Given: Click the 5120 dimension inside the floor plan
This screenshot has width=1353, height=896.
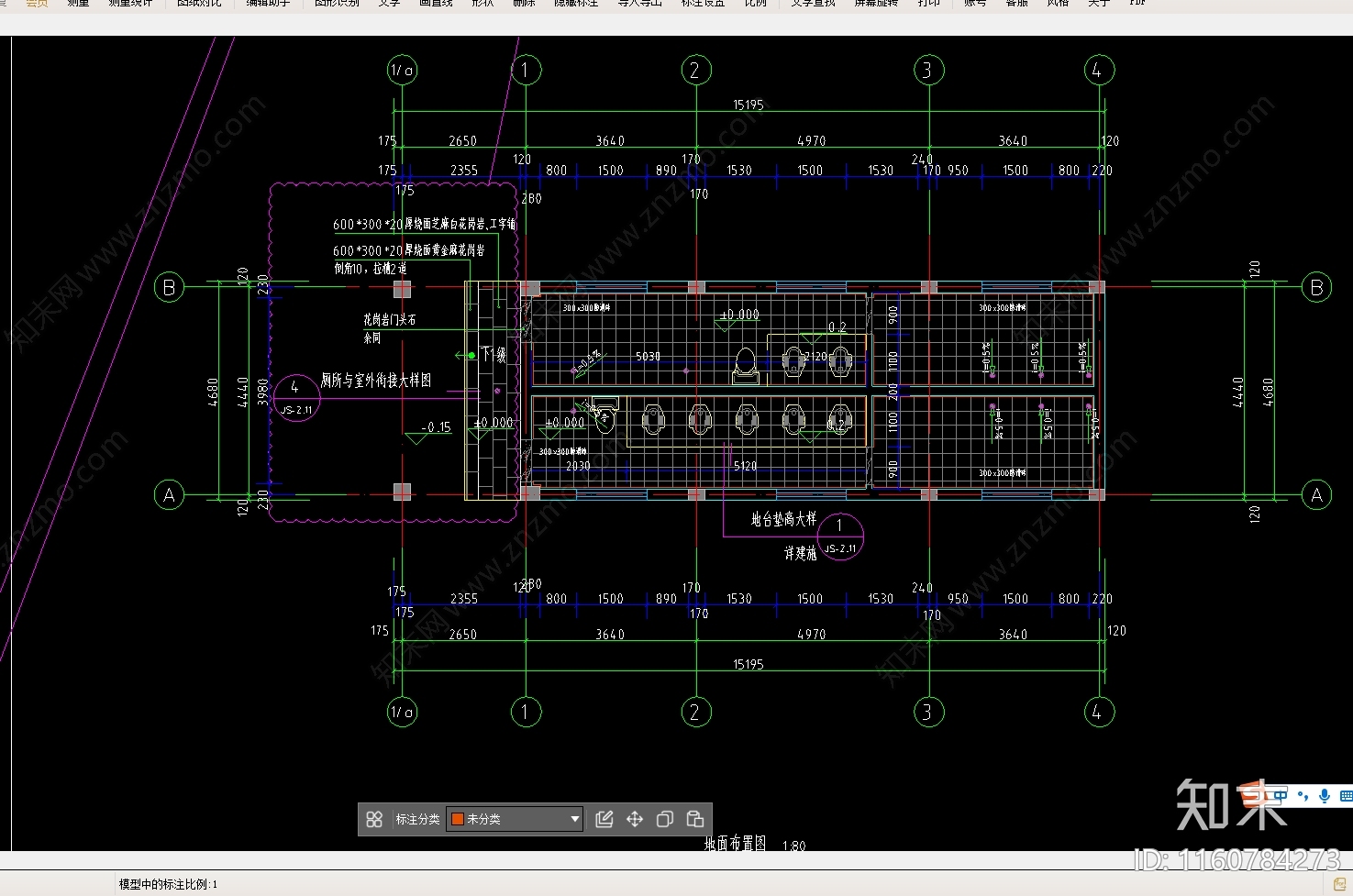Looking at the screenshot, I should (745, 467).
